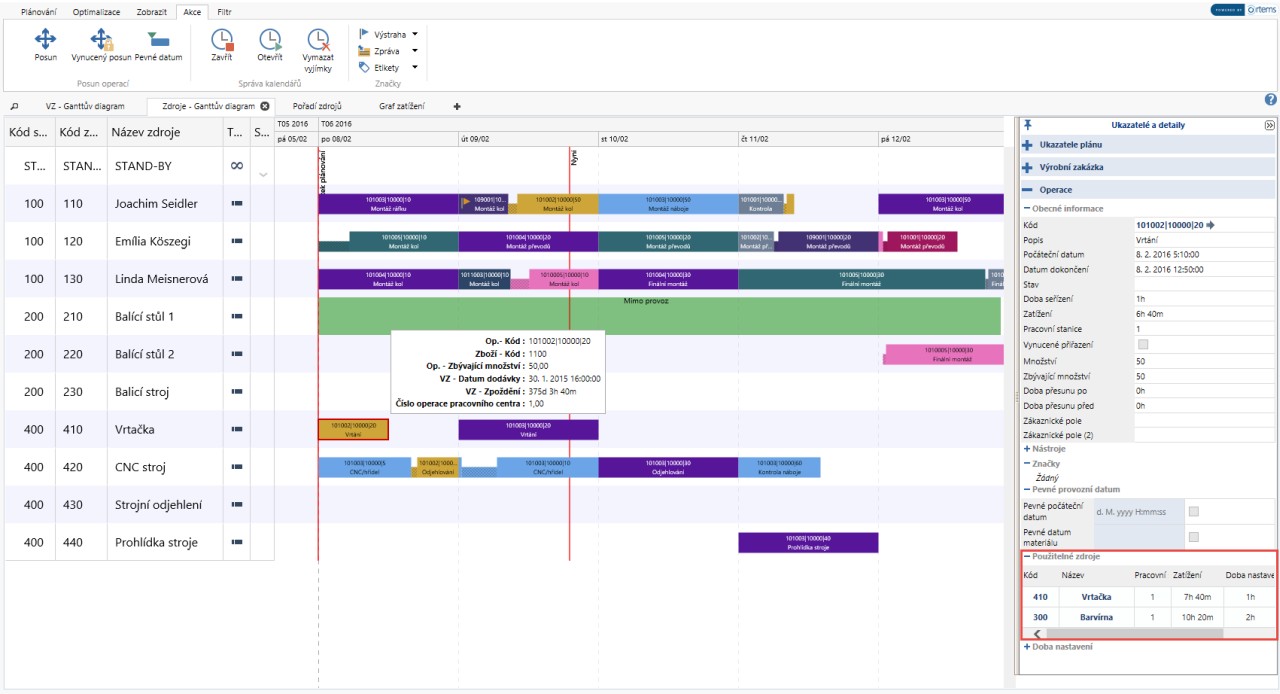Collapse details panel with double-arrow button
1280x694 pixels.
(x=1270, y=125)
